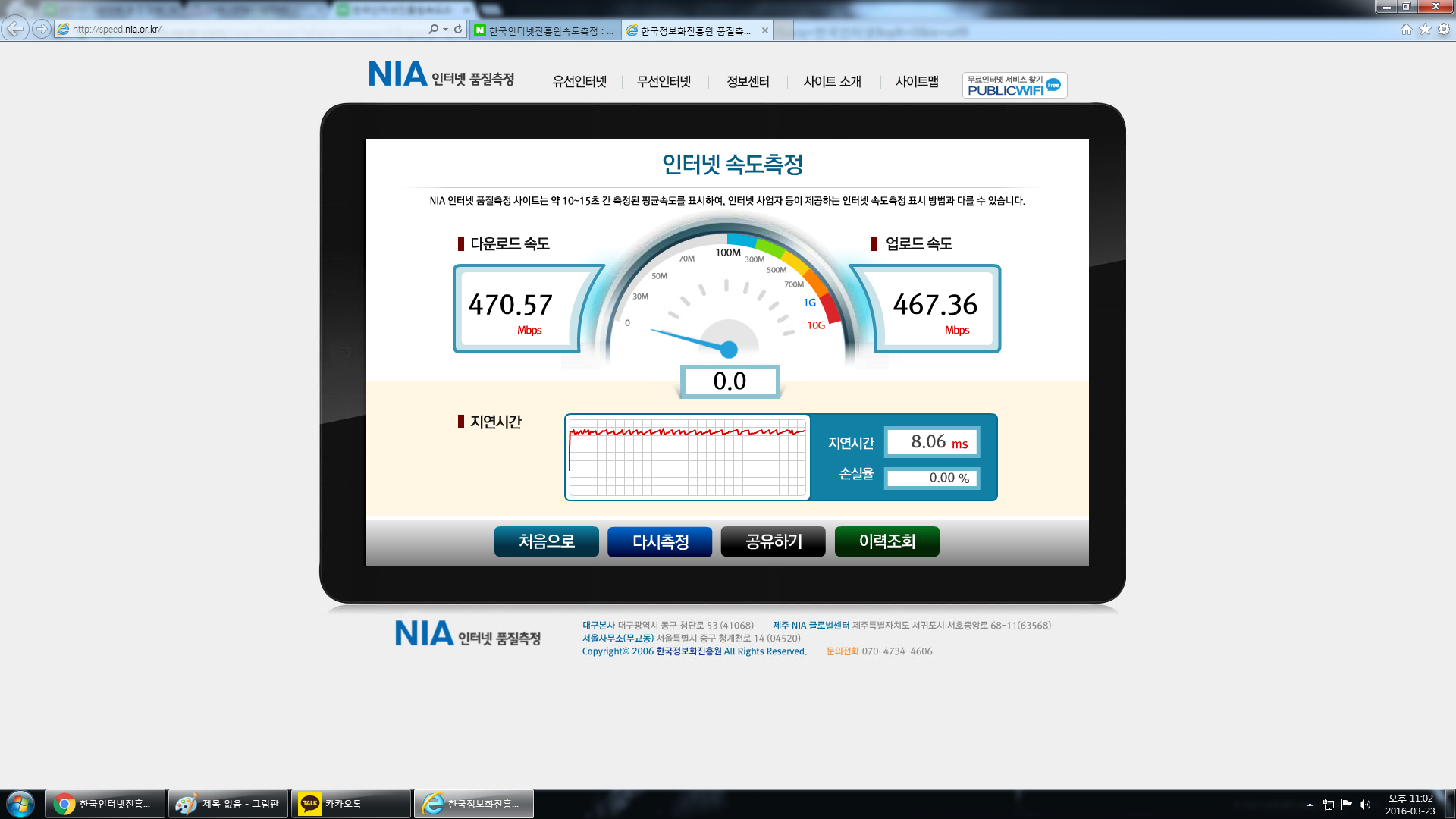This screenshot has width=1456, height=819.
Task: Click the 다시측정 button
Action: coord(660,541)
